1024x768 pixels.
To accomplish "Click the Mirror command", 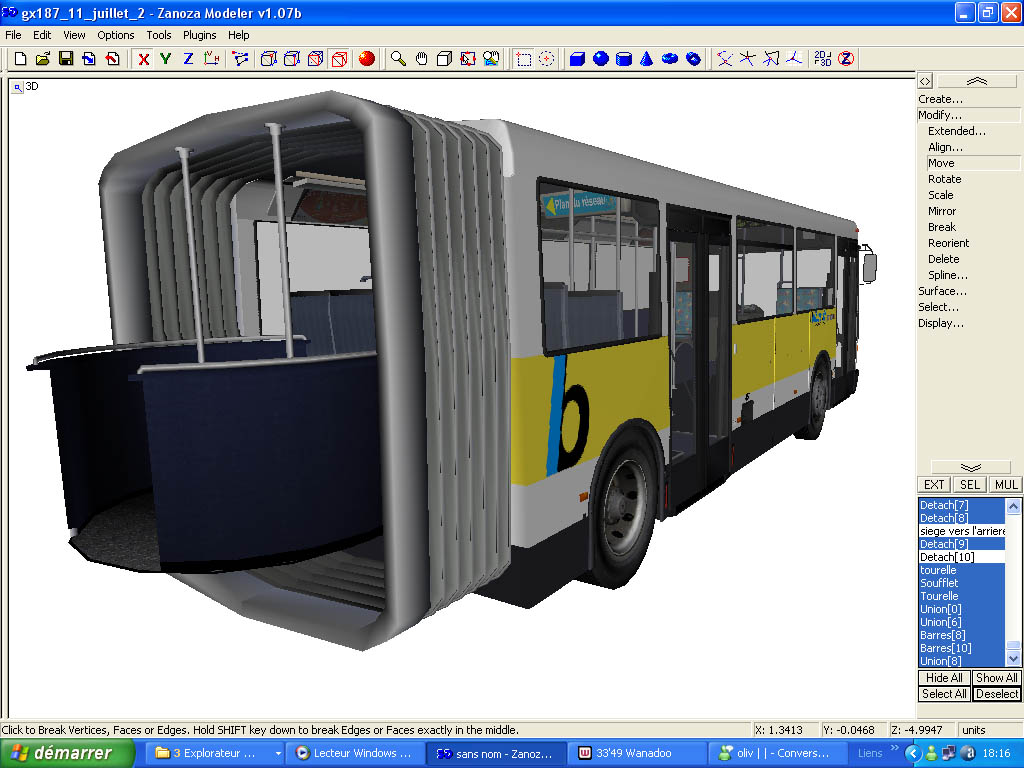I will [942, 211].
